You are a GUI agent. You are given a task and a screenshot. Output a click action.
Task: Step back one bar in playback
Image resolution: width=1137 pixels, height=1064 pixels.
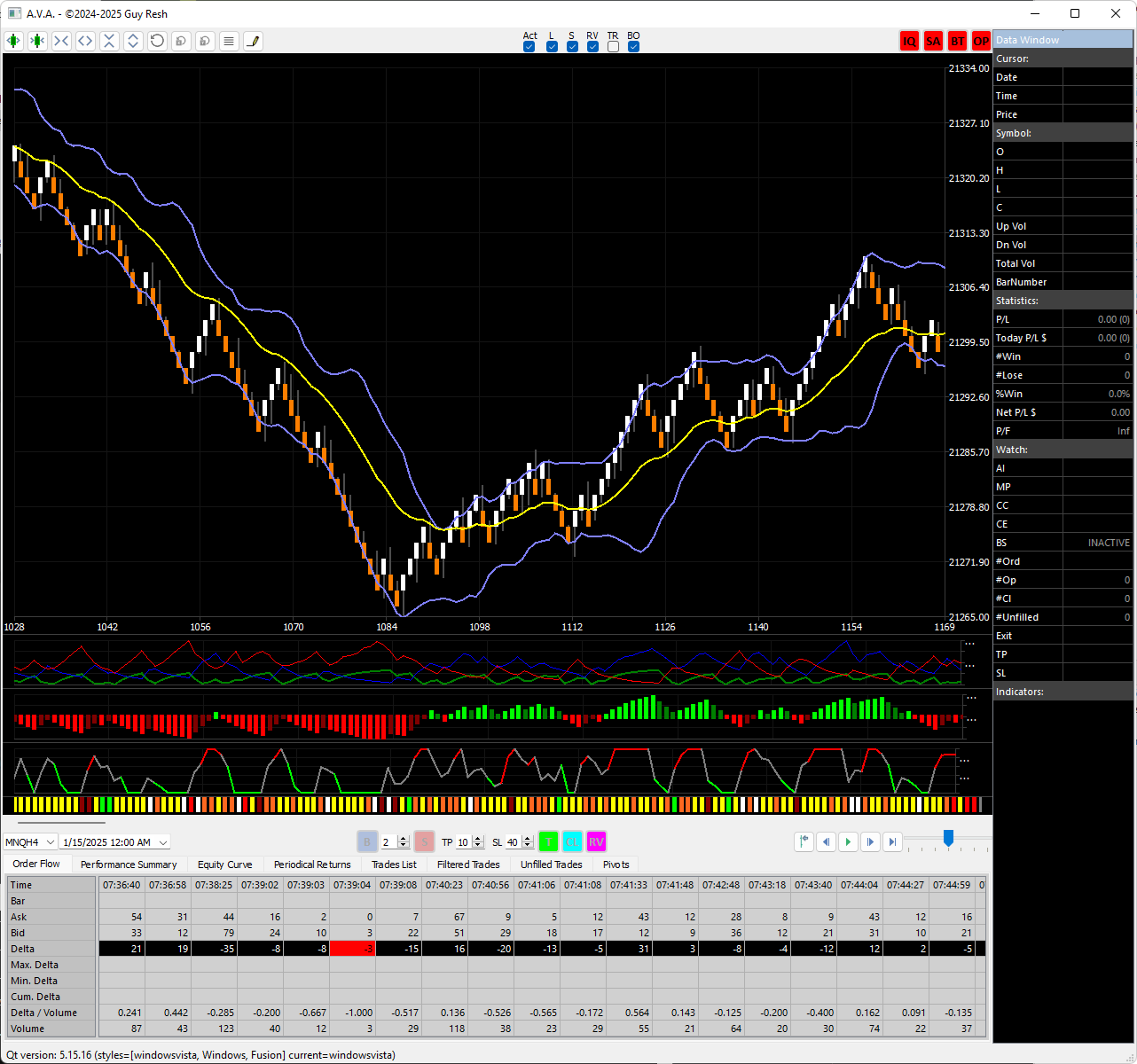click(827, 841)
